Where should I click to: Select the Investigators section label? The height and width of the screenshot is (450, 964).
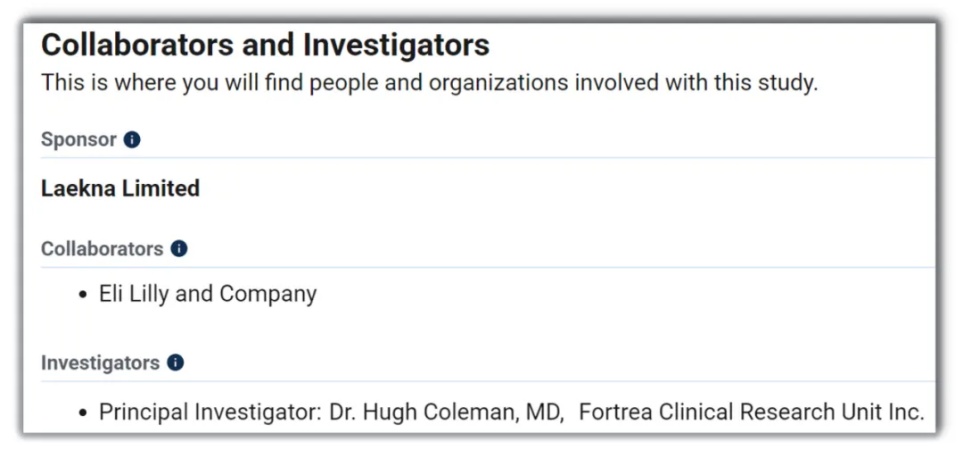(x=100, y=363)
